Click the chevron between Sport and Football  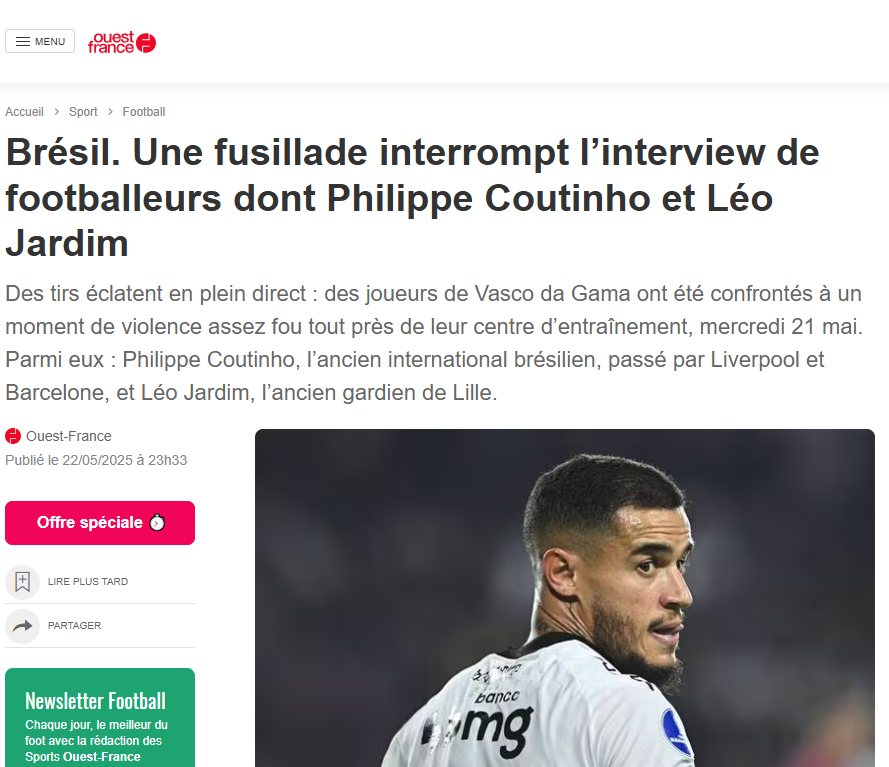coord(111,112)
